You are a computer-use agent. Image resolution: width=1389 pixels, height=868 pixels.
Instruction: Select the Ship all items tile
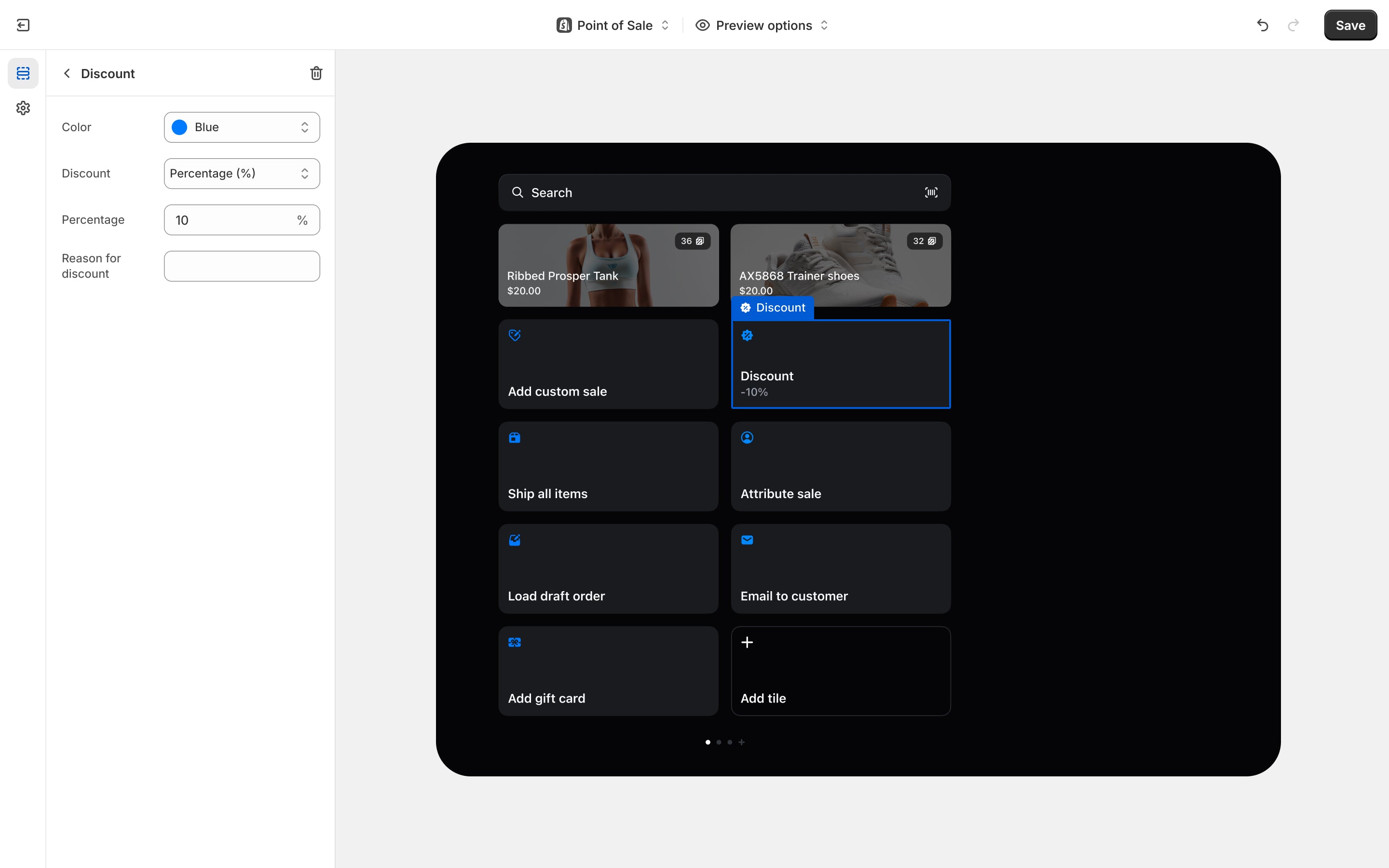coord(608,466)
